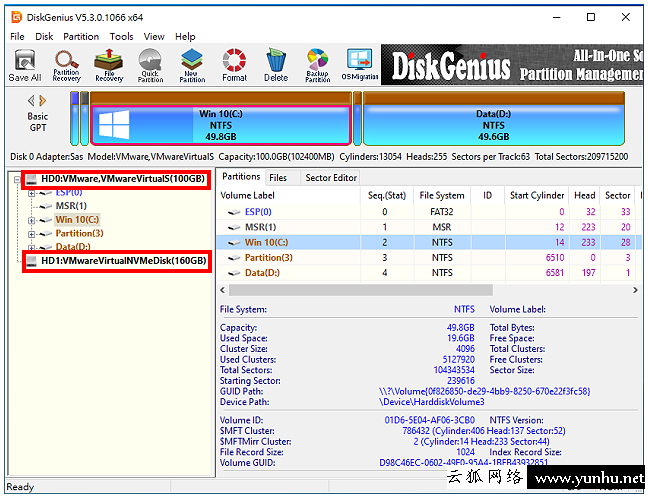Open the Backup Partition tool
648x500 pixels.
point(317,65)
